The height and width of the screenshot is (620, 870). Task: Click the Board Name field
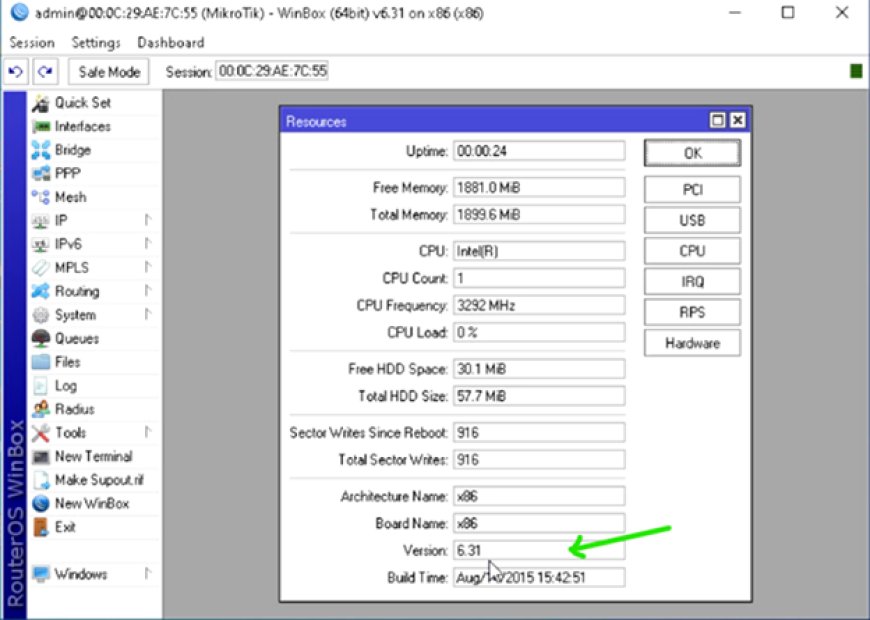pos(539,523)
